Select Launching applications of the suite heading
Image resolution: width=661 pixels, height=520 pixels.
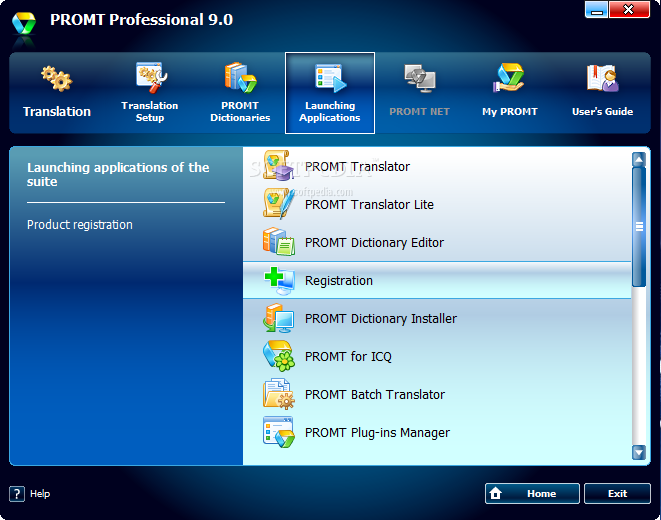(118, 174)
